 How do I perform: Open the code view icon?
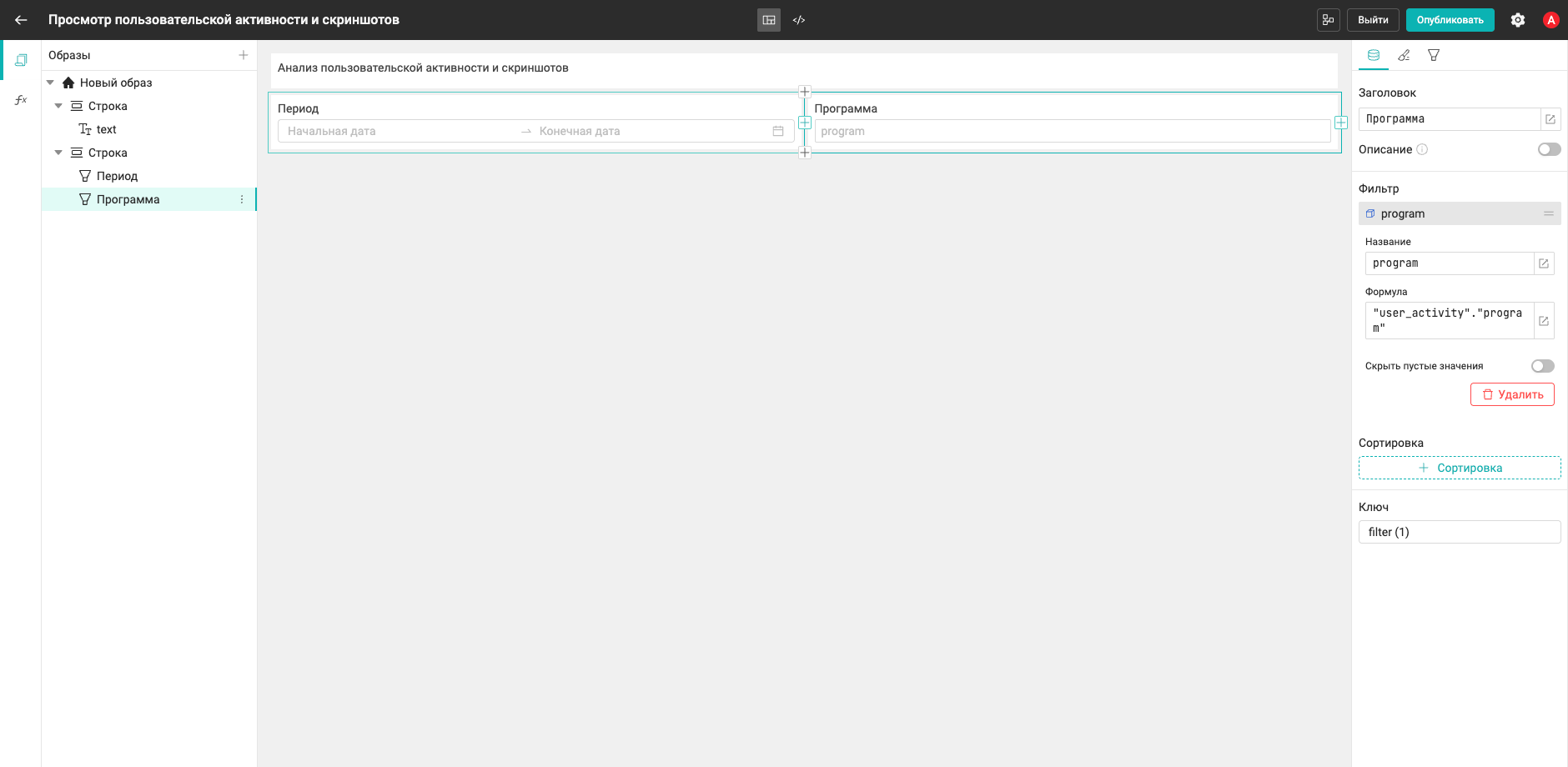click(799, 20)
